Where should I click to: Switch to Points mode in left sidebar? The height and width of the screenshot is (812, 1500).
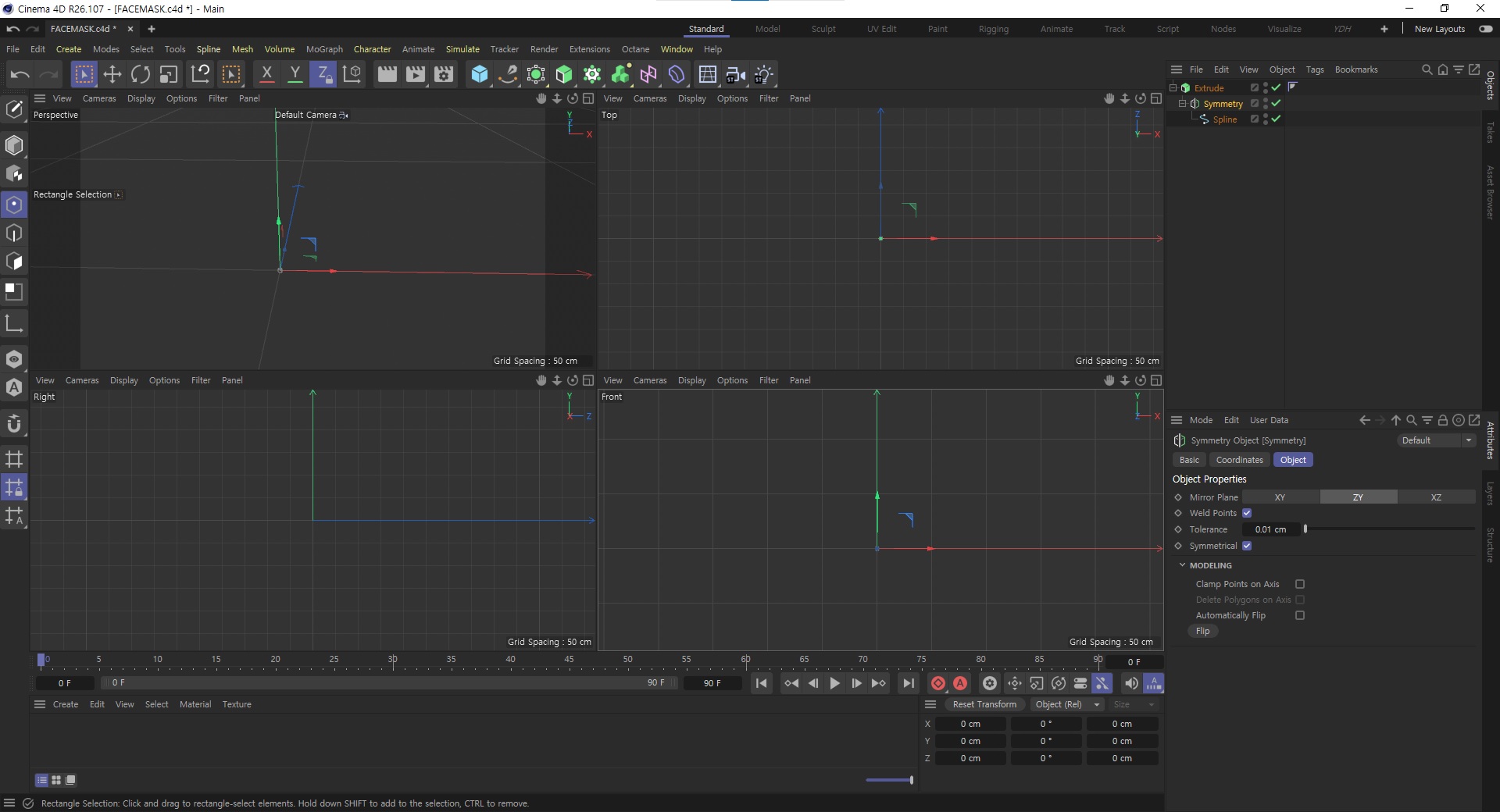click(14, 205)
